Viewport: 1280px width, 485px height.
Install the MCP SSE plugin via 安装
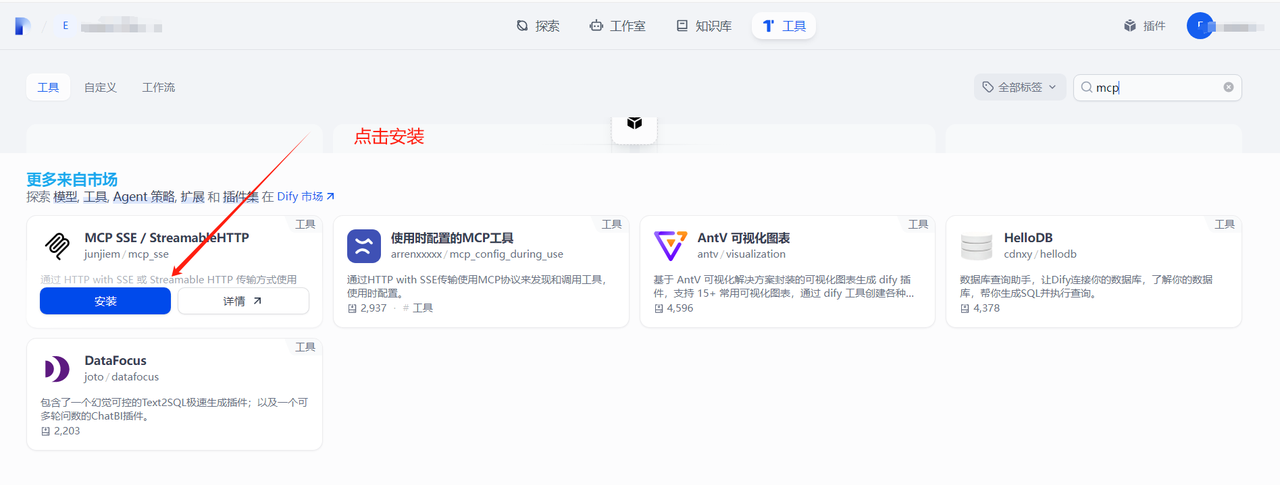pyautogui.click(x=105, y=301)
